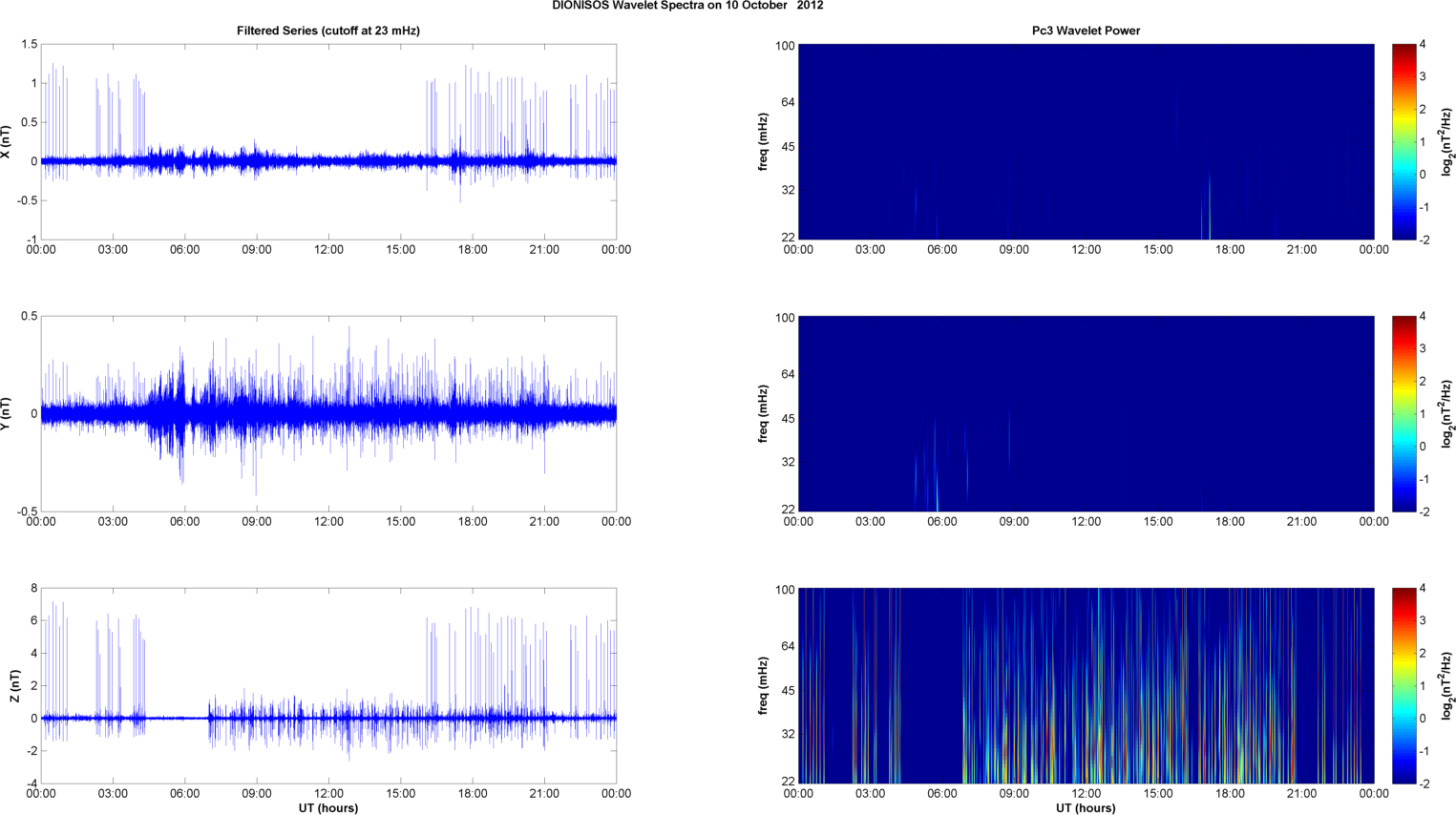Click the 45 frequency tick of the bottom spectrogram

(788, 691)
